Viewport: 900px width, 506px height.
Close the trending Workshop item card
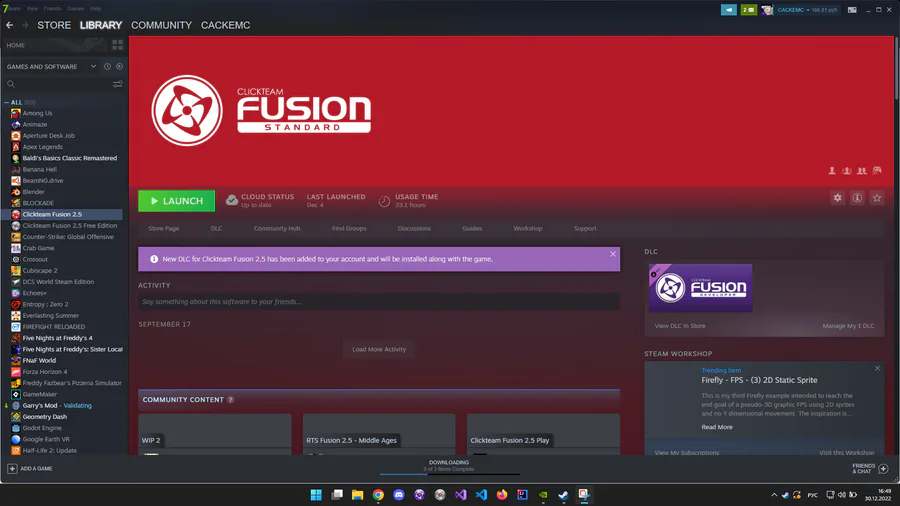(x=877, y=368)
